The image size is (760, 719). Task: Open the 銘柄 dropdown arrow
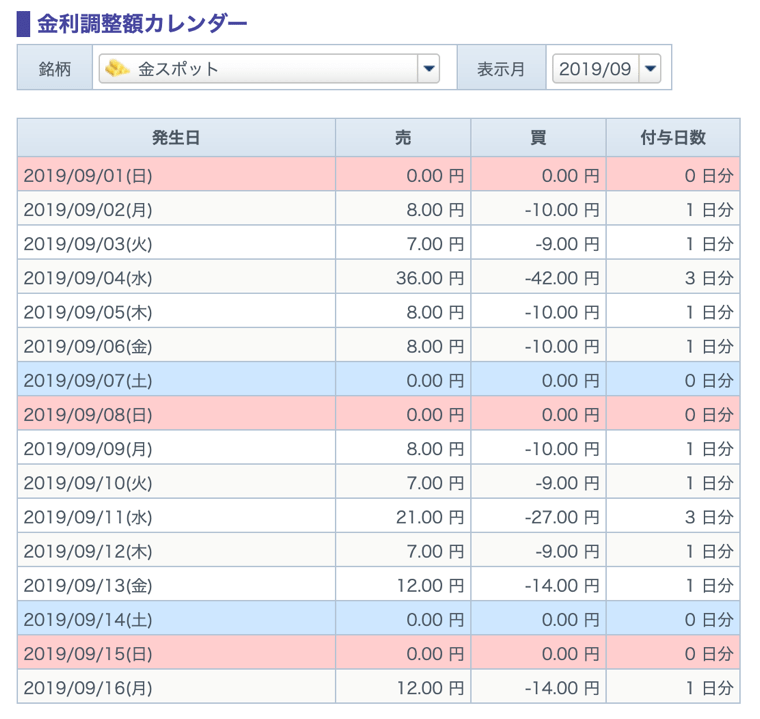[428, 68]
